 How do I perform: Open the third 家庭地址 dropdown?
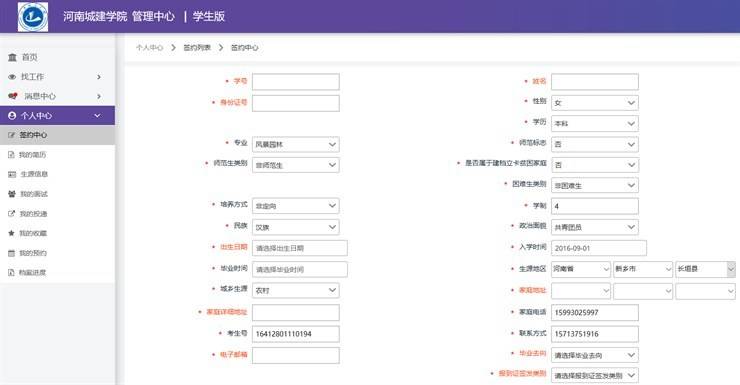coord(705,291)
